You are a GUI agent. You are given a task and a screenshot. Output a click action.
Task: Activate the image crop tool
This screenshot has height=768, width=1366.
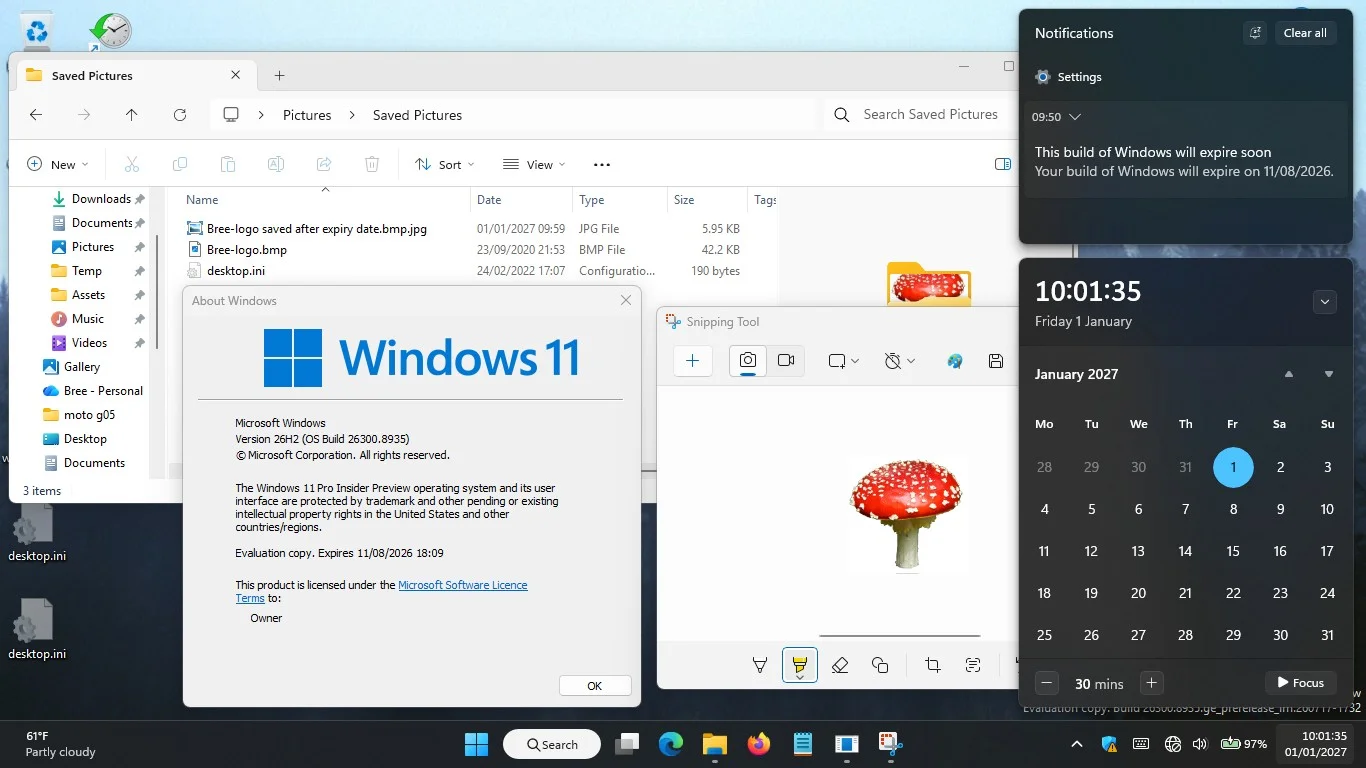point(933,665)
